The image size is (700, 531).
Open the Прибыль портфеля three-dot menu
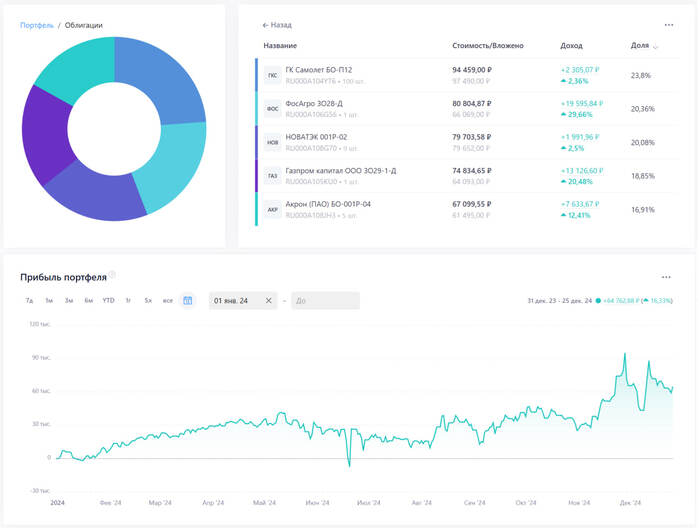pyautogui.click(x=666, y=277)
